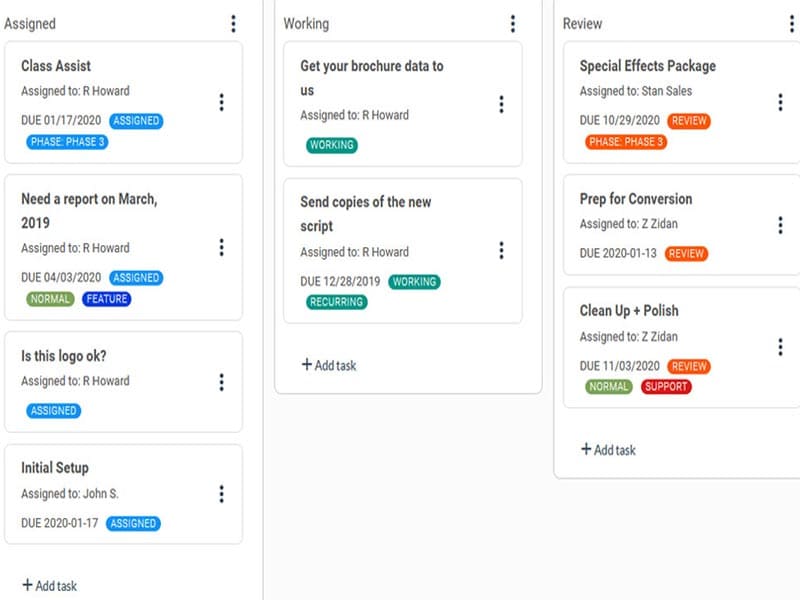Open Class Assist card's three-dot menu

pos(221,102)
